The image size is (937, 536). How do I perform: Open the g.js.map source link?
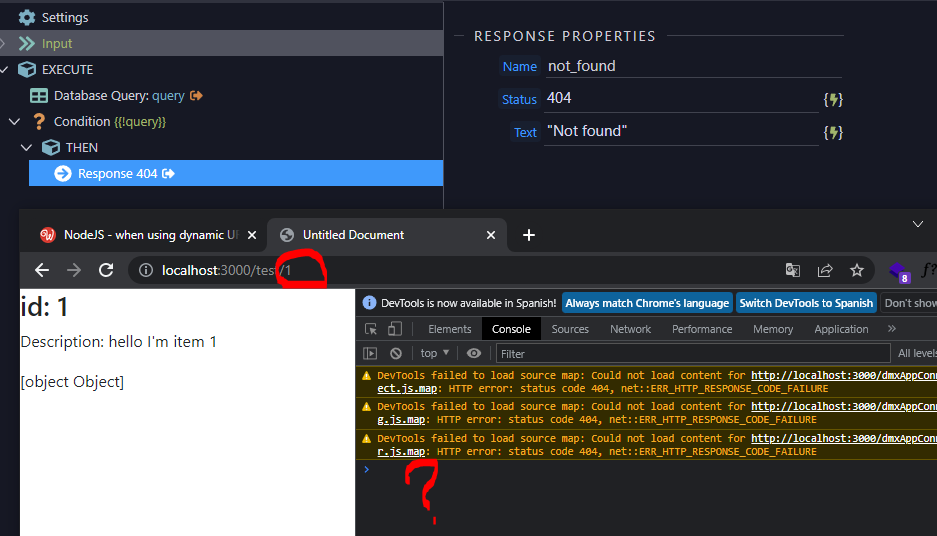(x=401, y=419)
